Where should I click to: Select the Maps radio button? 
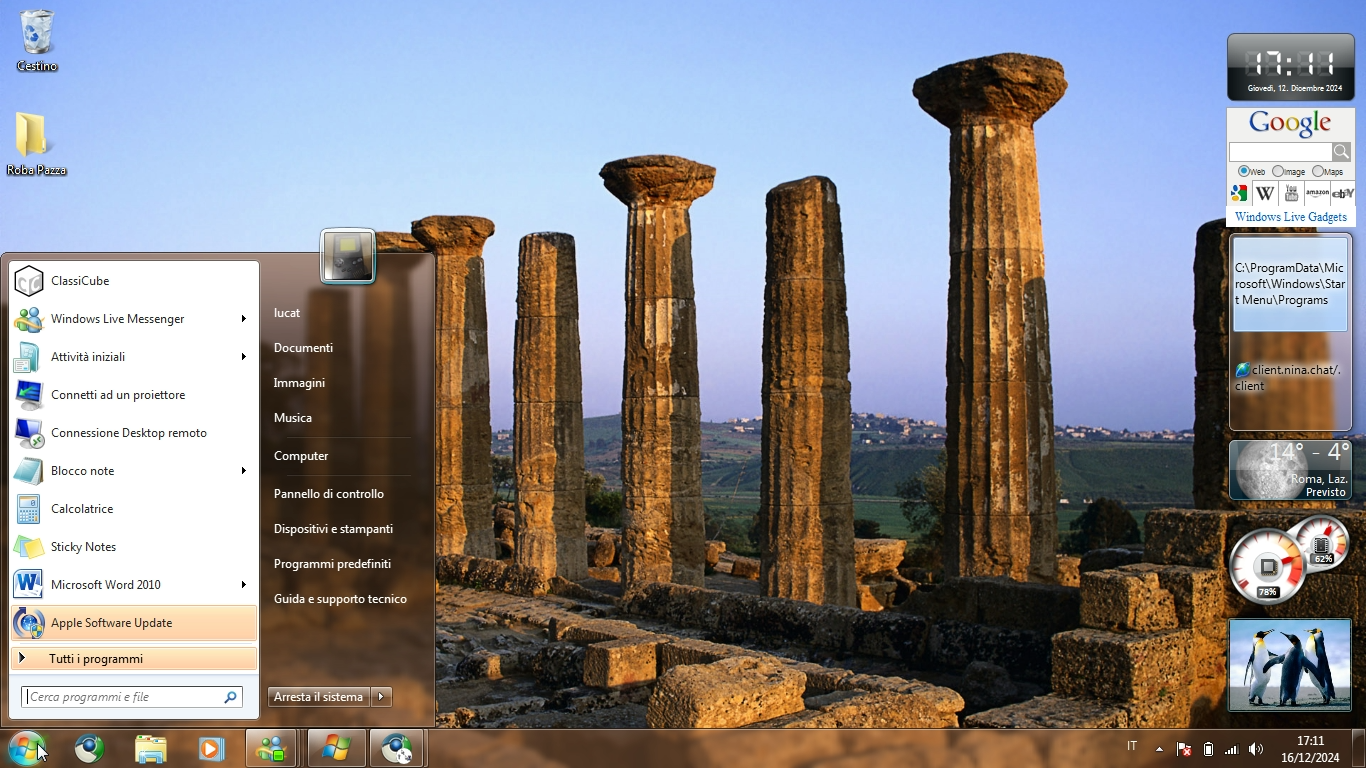point(1318,172)
